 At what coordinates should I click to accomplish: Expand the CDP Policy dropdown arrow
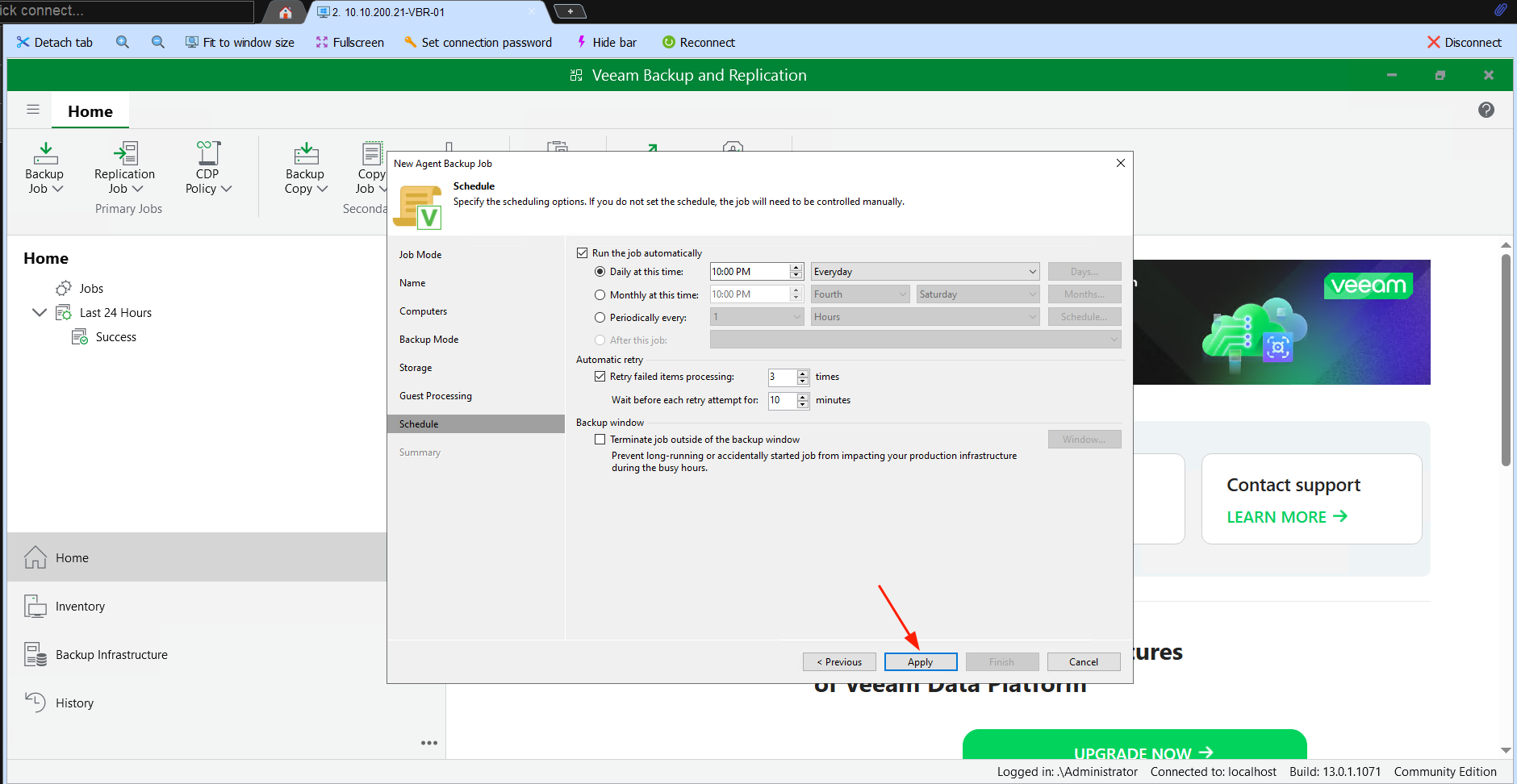tap(226, 189)
